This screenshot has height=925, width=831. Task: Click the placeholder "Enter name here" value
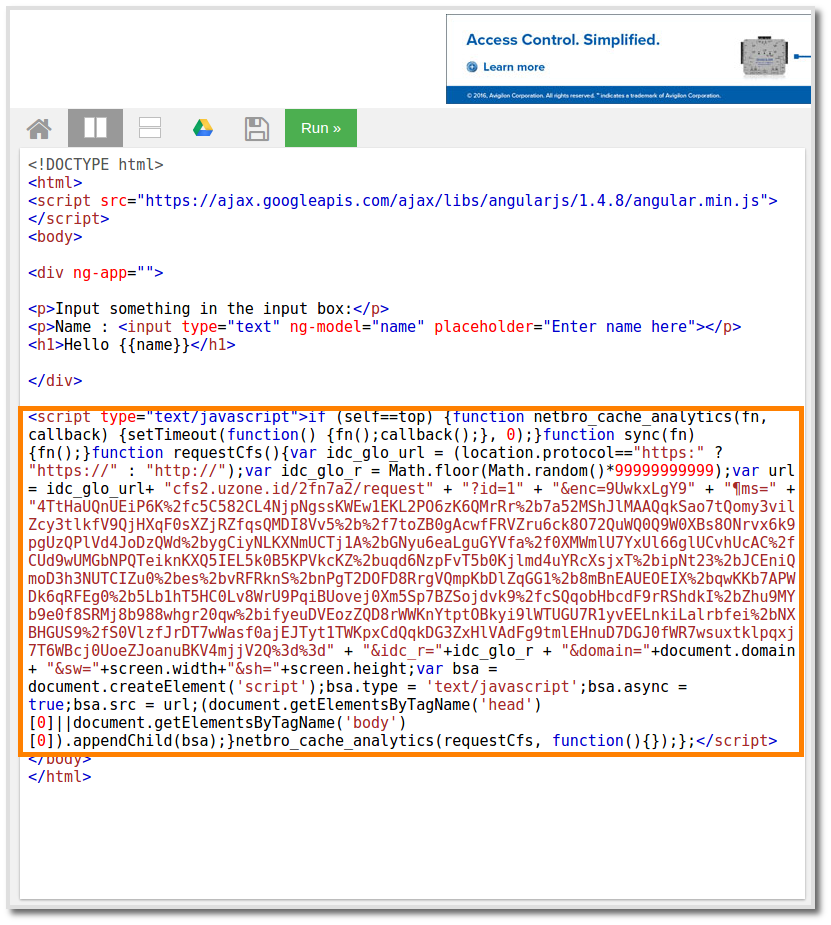(x=619, y=326)
